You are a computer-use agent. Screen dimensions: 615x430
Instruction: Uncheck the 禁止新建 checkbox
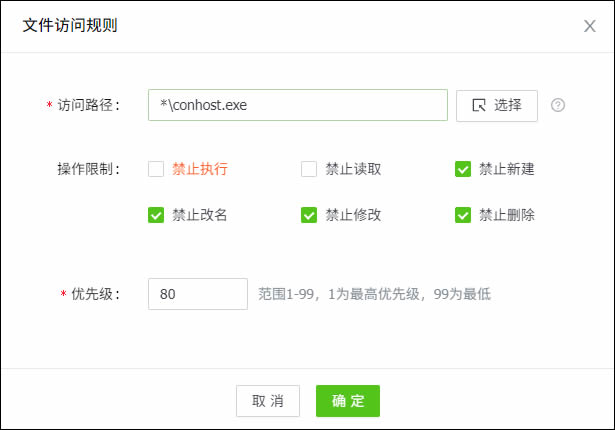click(463, 169)
